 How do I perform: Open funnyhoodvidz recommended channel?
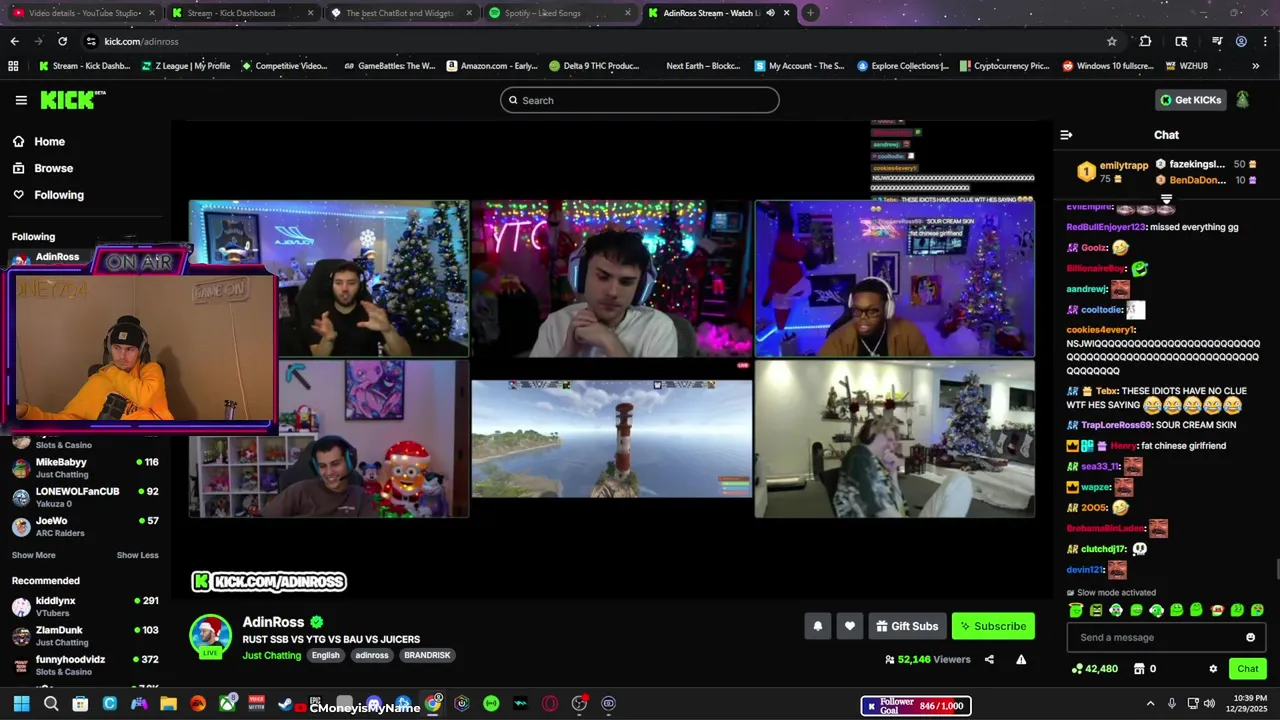click(85, 664)
